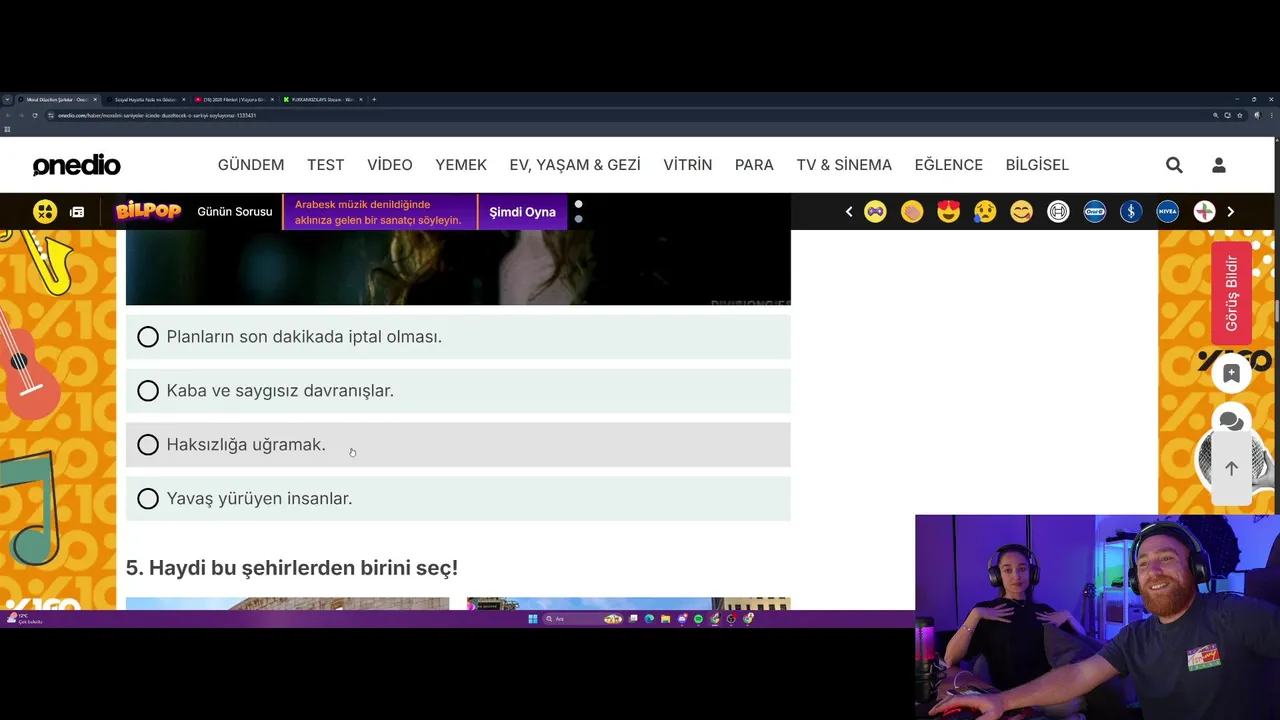This screenshot has width=1280, height=720.
Task: Open the BİLGİSEL menu item
Action: coord(1037,165)
